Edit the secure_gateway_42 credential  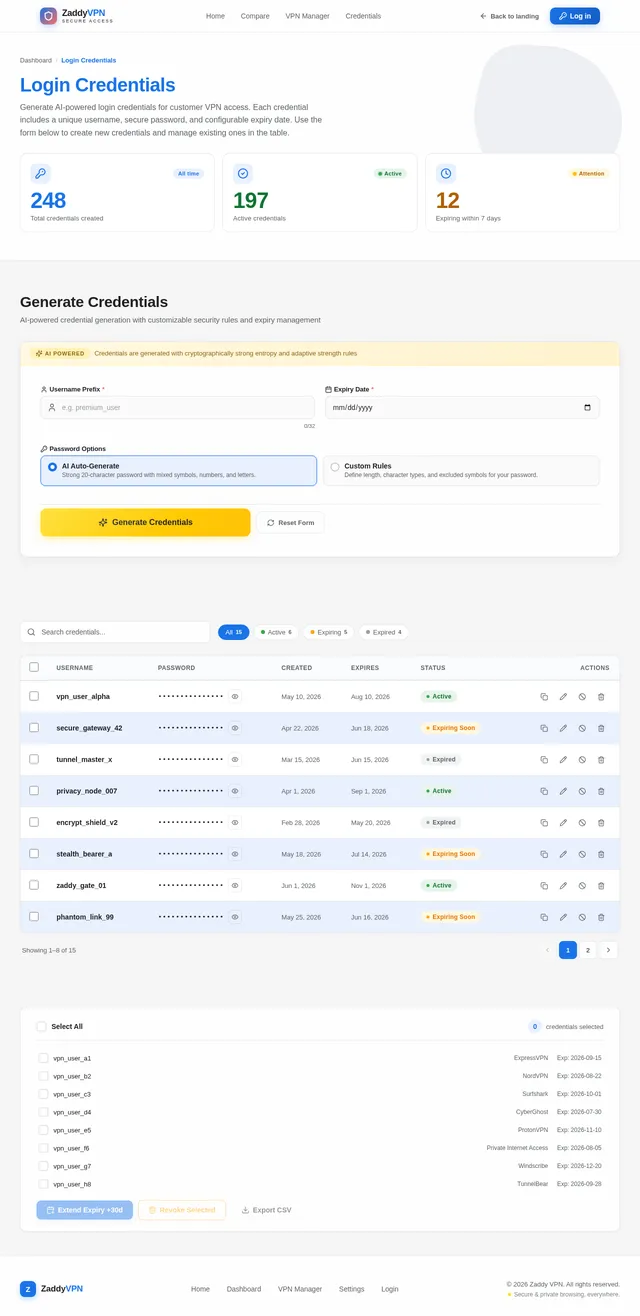563,728
